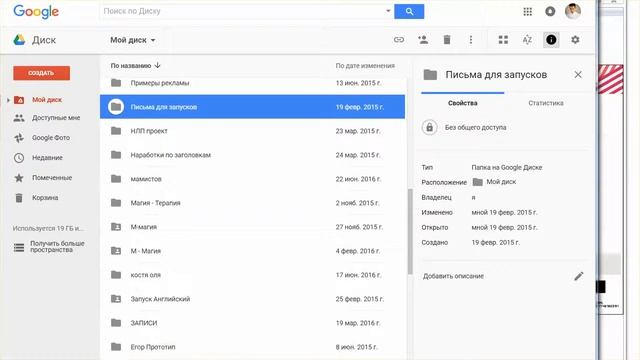Share with people icon
The width and height of the screenshot is (640, 360).
pos(423,40)
